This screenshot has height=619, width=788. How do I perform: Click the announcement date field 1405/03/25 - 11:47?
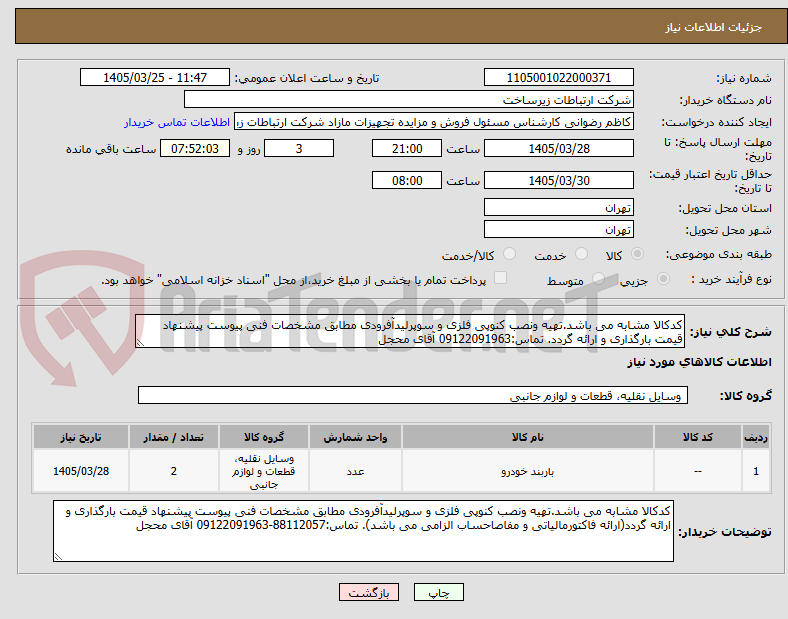click(x=155, y=77)
